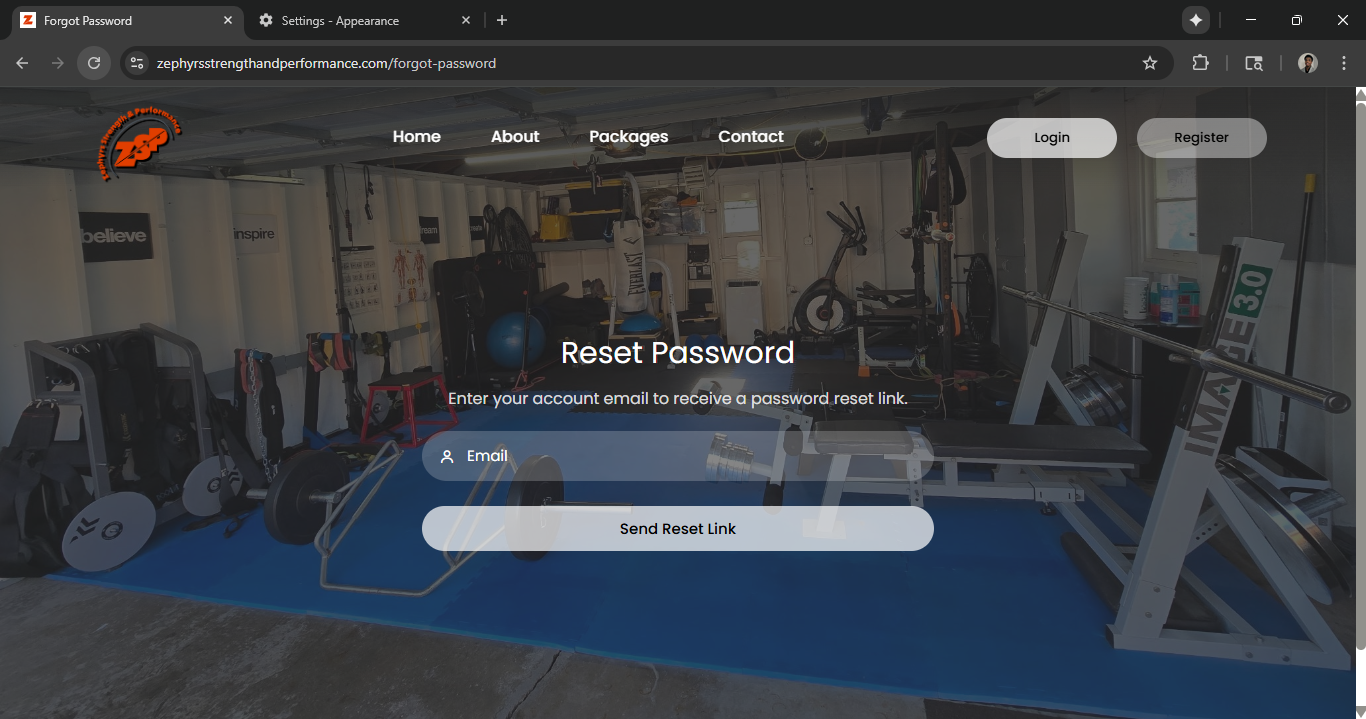Open the Packages navigation menu item

pyautogui.click(x=628, y=136)
